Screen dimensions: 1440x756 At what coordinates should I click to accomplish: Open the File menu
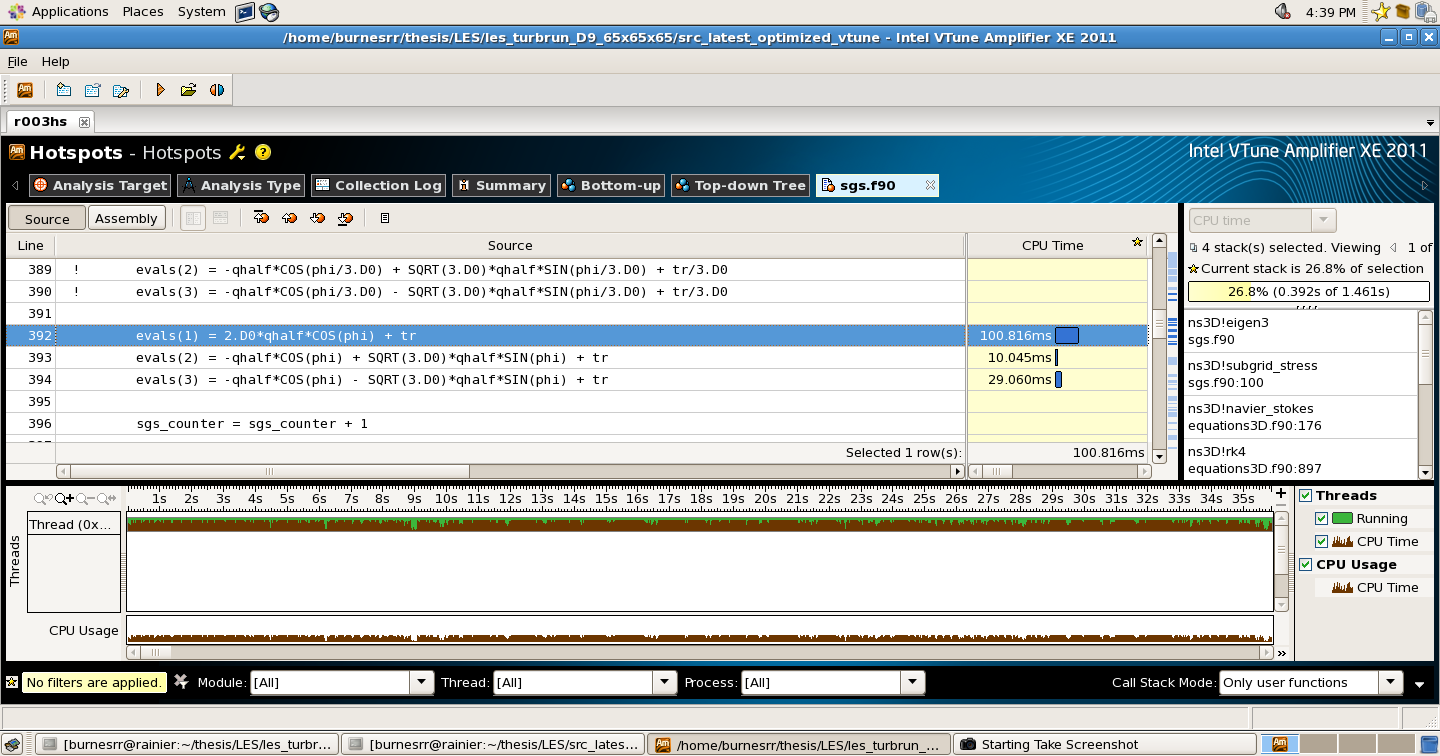point(17,62)
